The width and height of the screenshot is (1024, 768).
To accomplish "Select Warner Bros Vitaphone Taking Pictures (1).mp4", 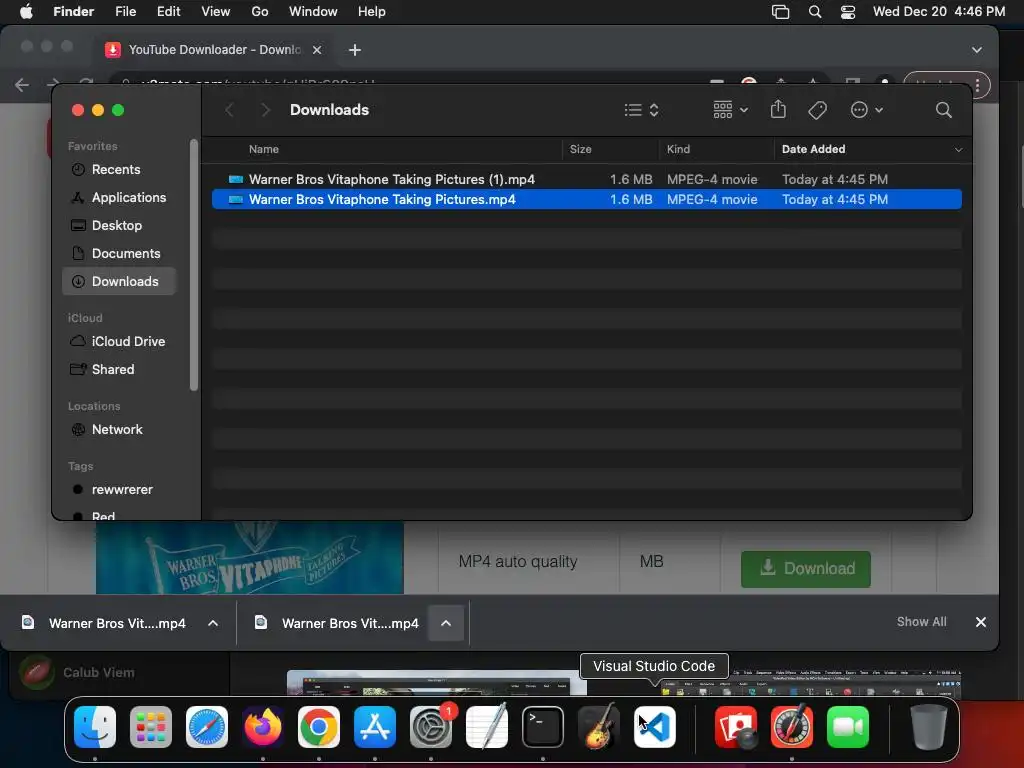I will pos(586,180).
